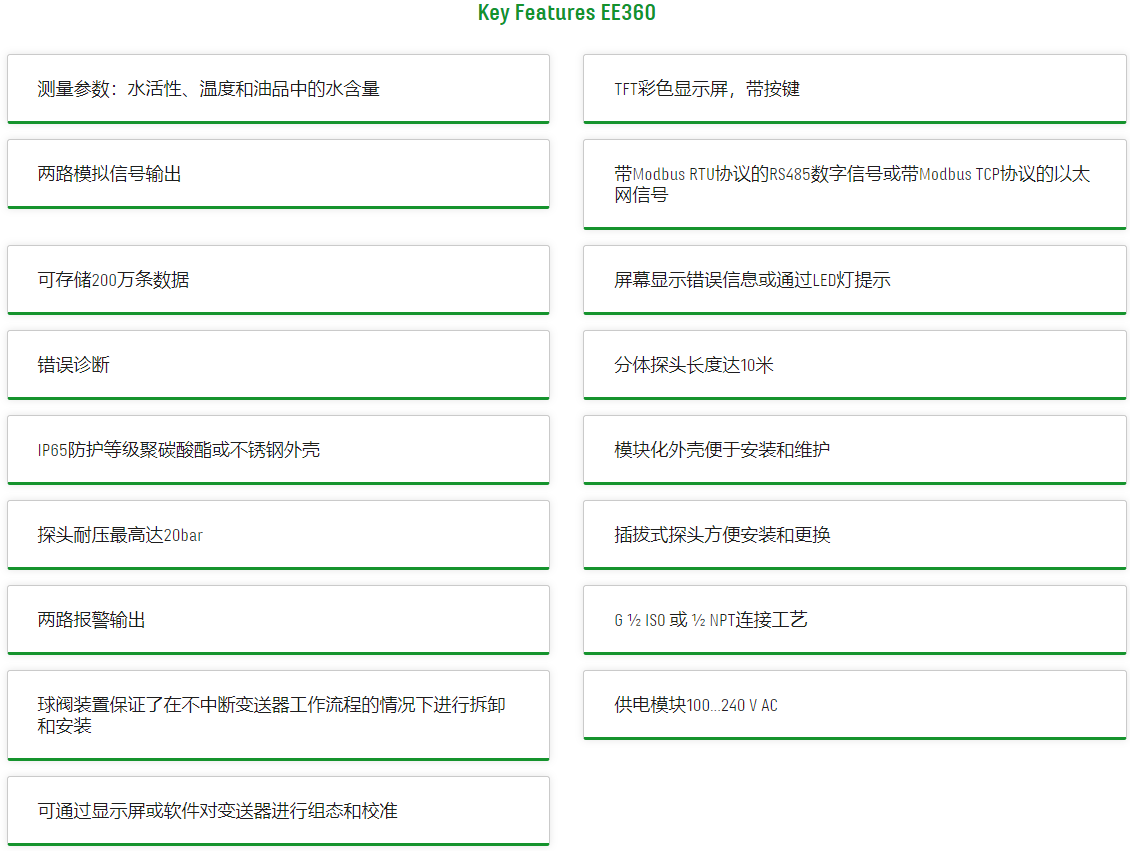Select the 探头耐压最高达20bar card
Viewport: 1130px width, 851px height.
tap(278, 535)
